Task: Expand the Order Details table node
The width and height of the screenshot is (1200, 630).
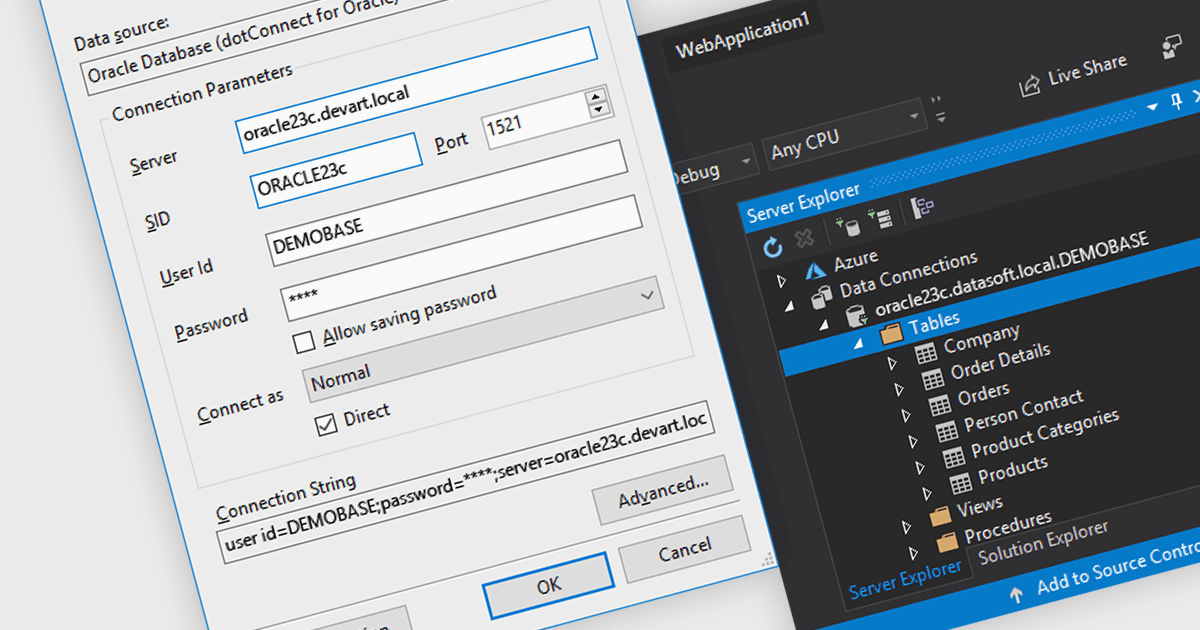Action: 898,390
